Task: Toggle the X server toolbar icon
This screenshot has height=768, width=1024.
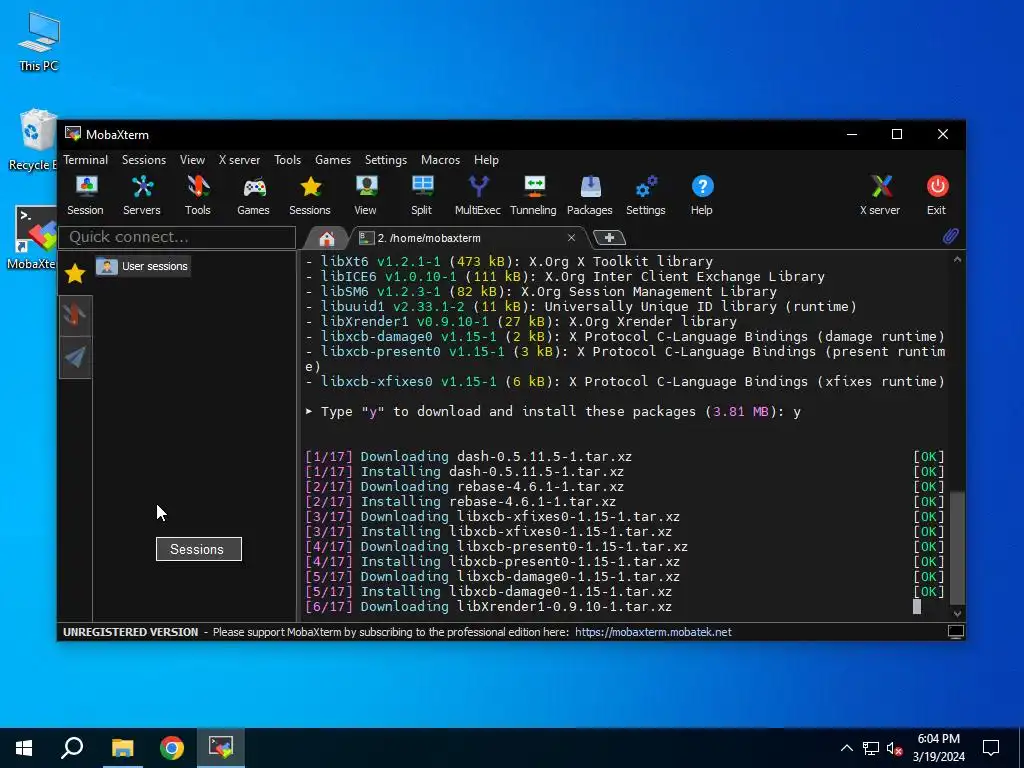Action: 880,195
